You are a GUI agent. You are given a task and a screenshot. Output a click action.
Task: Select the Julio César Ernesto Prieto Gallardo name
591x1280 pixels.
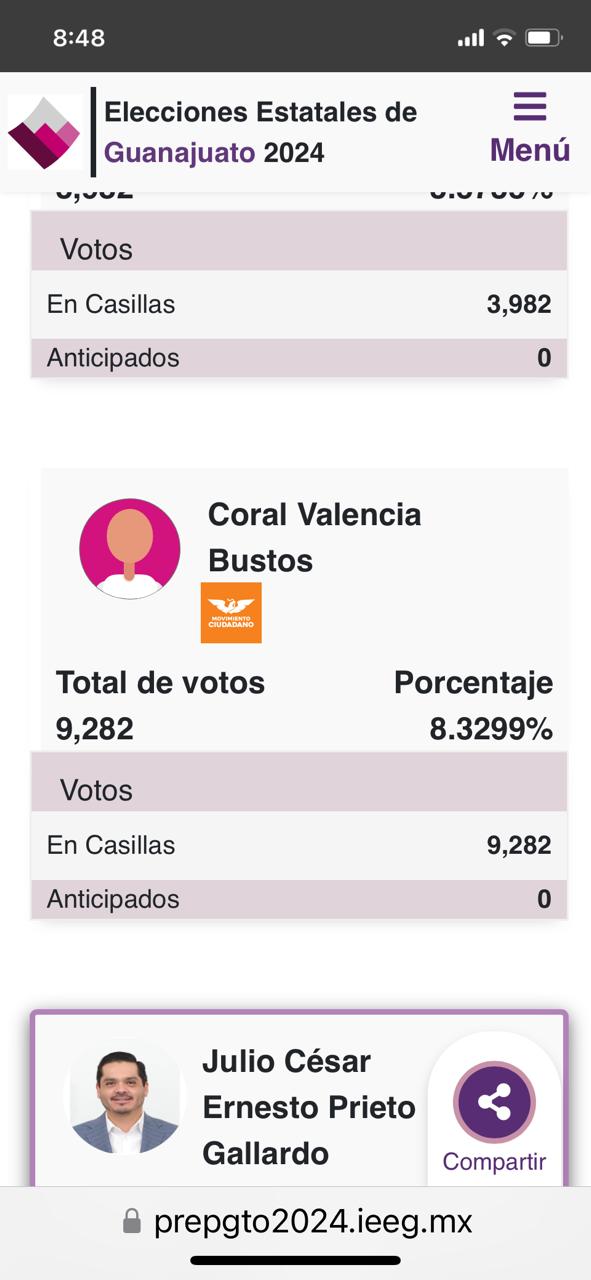point(309,1107)
